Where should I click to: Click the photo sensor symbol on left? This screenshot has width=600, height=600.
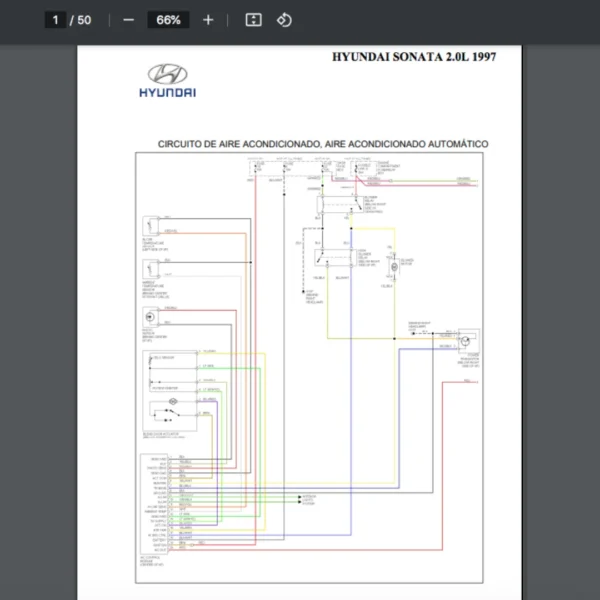[150, 317]
